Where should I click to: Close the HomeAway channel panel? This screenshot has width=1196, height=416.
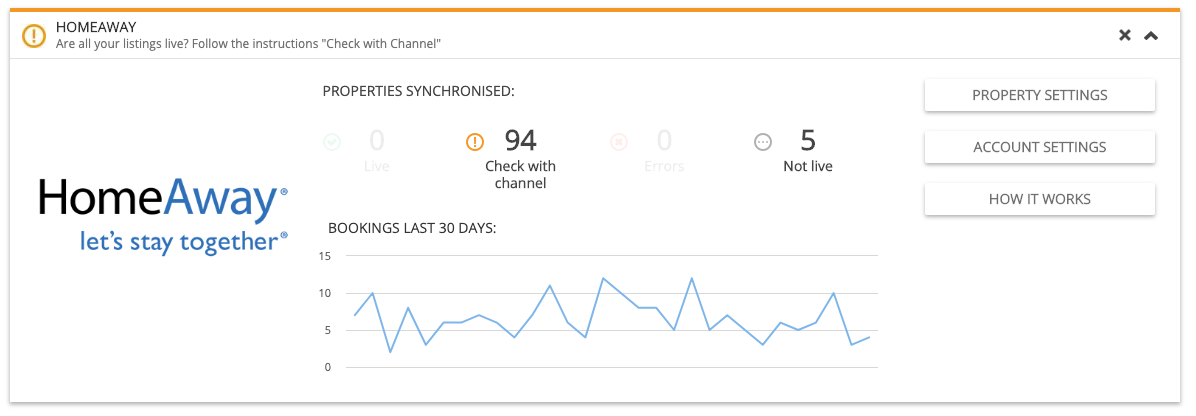pyautogui.click(x=1124, y=35)
